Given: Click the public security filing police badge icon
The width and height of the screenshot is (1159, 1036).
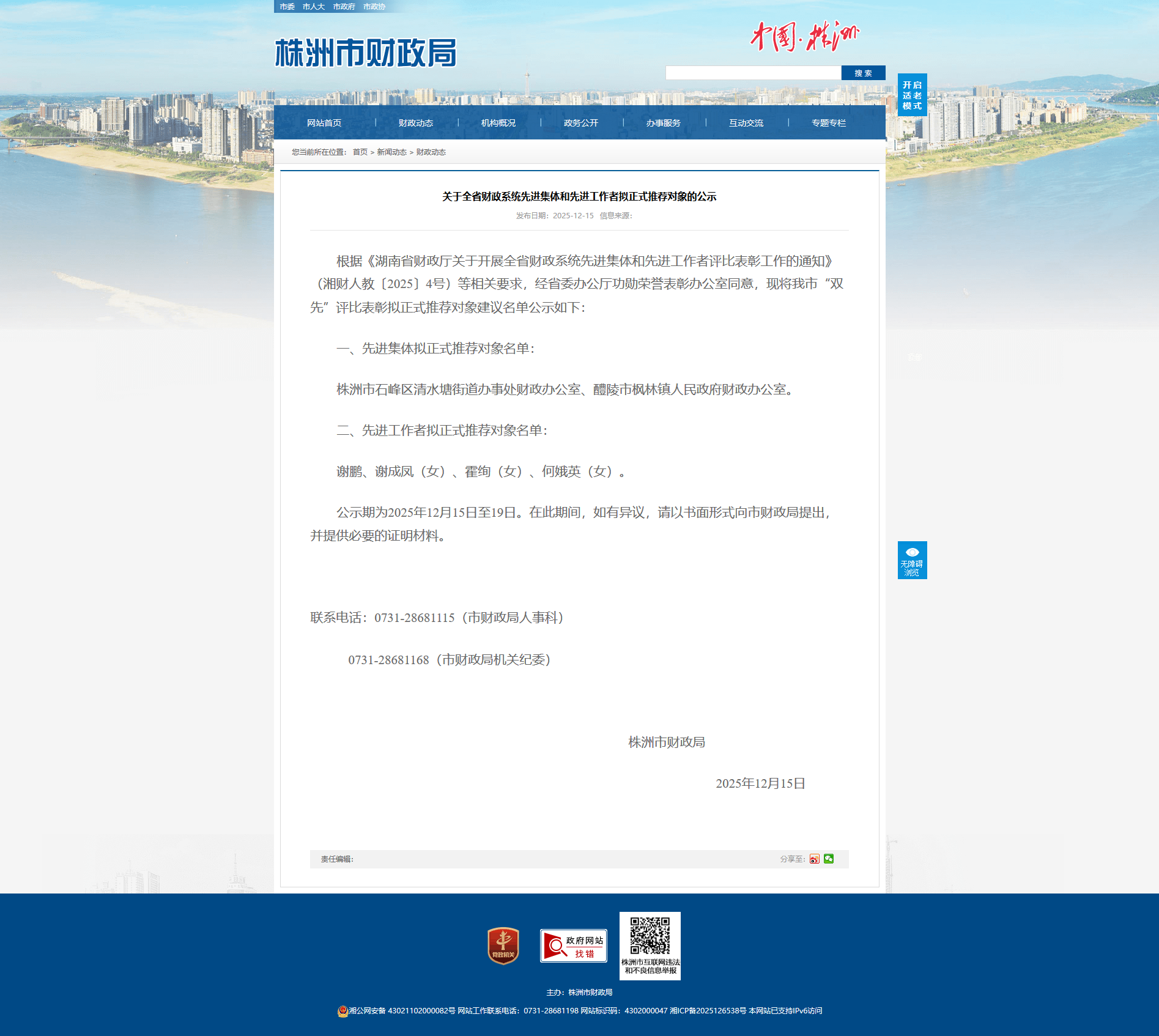Looking at the screenshot, I should [x=343, y=1011].
